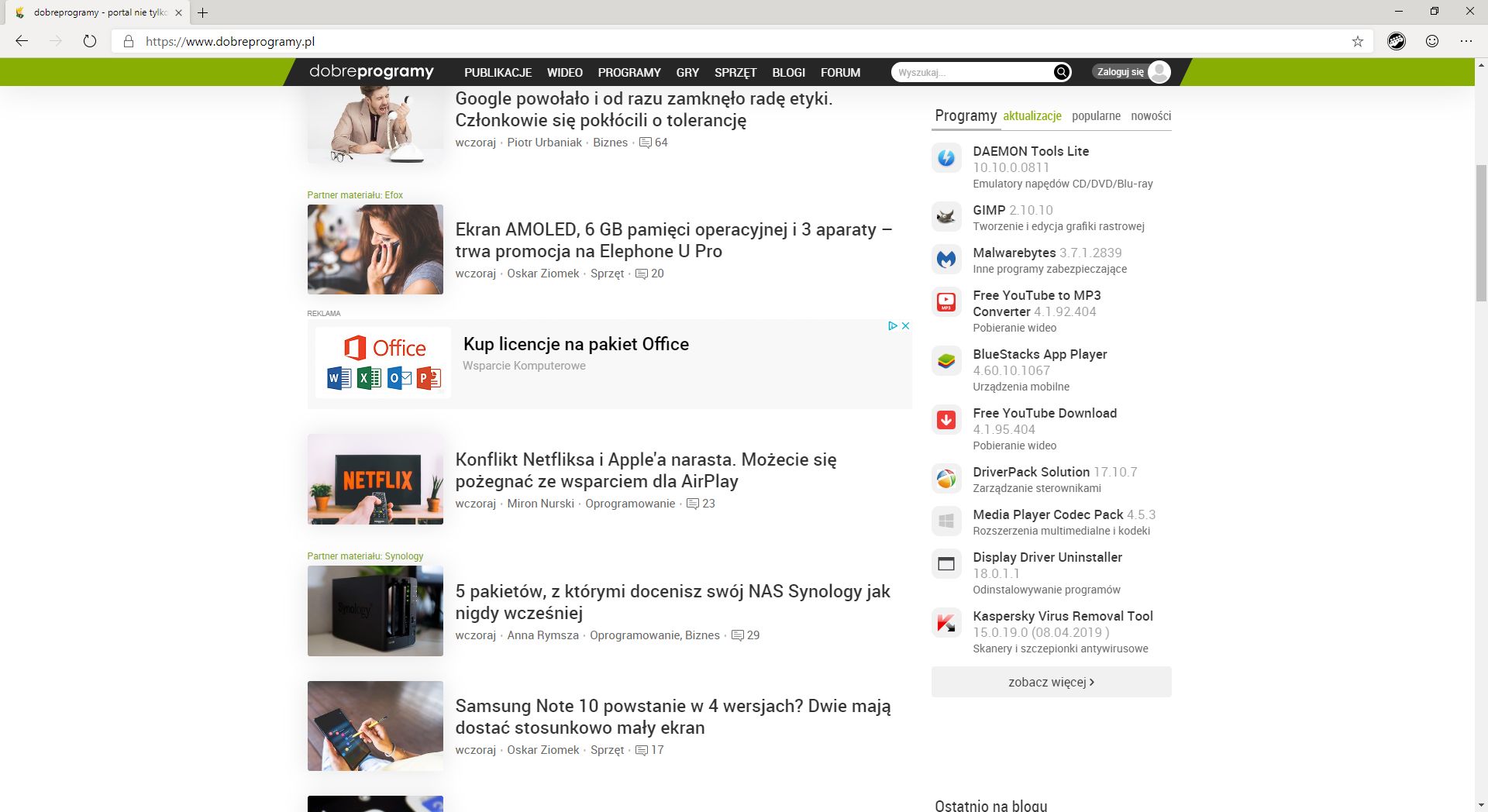Open Display Driver Uninstaller icon

click(946, 564)
